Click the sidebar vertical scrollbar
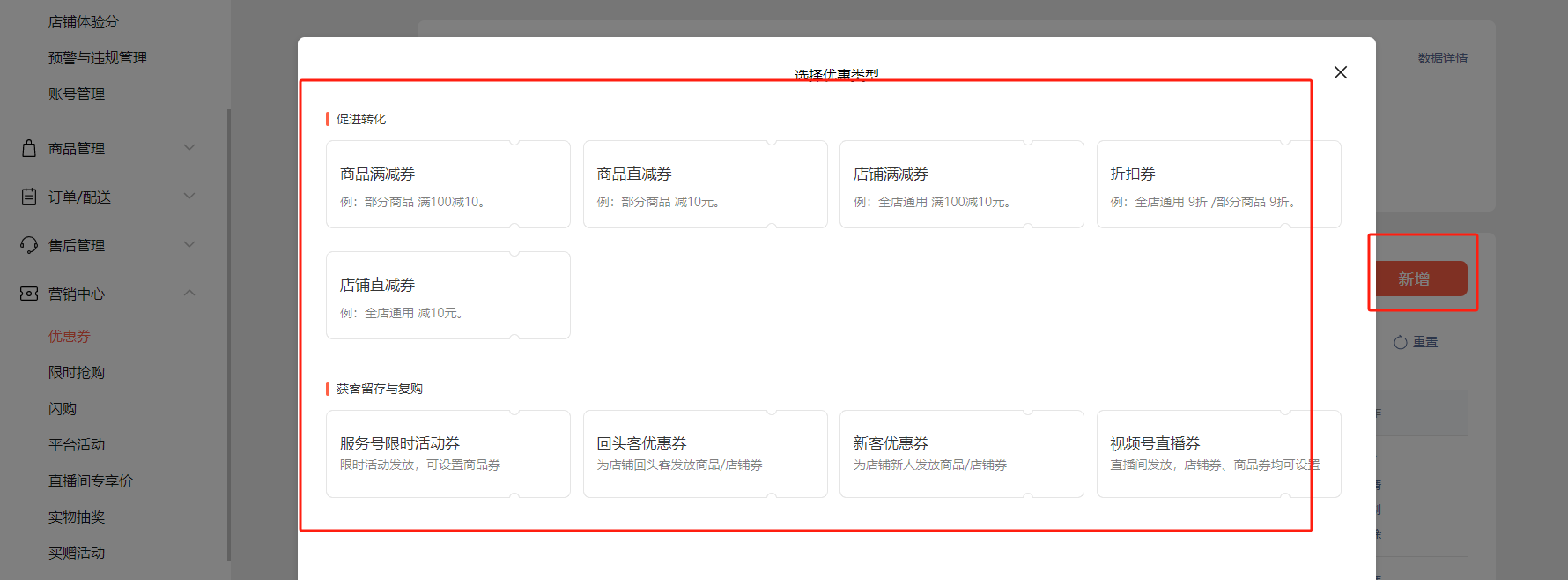The height and width of the screenshot is (580, 1568). tap(229, 335)
